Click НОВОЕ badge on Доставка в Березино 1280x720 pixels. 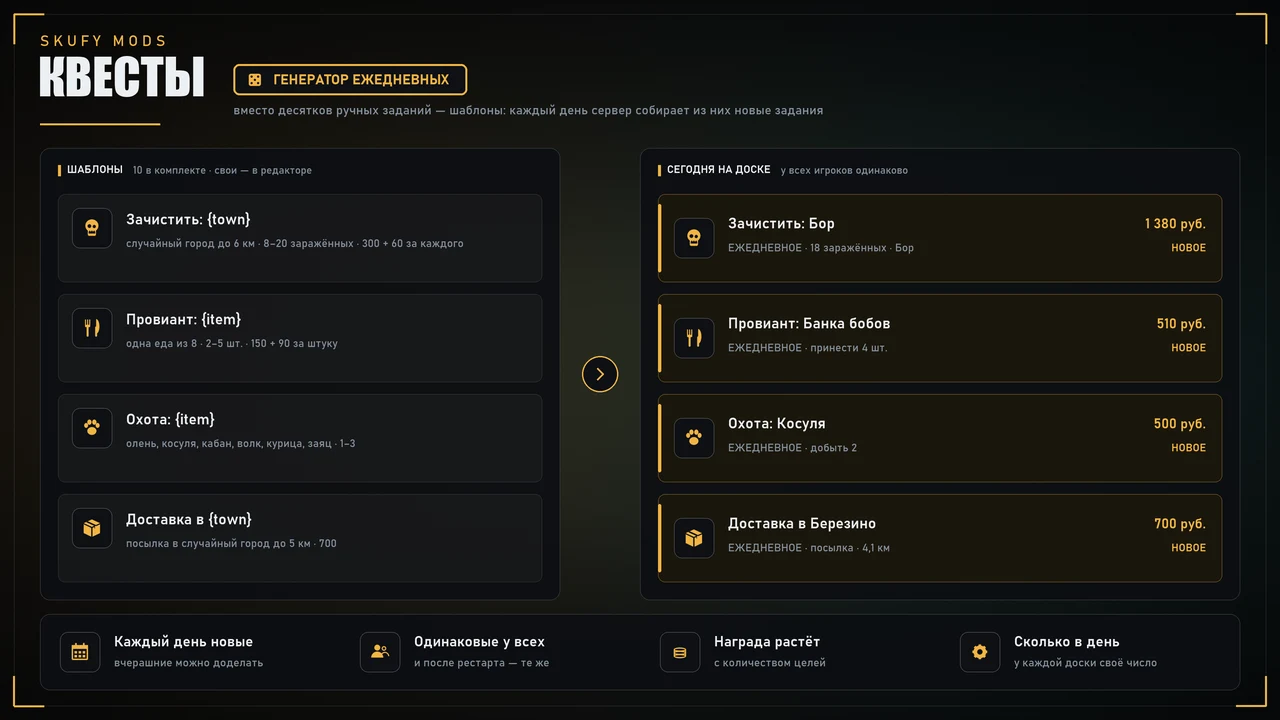click(1189, 548)
